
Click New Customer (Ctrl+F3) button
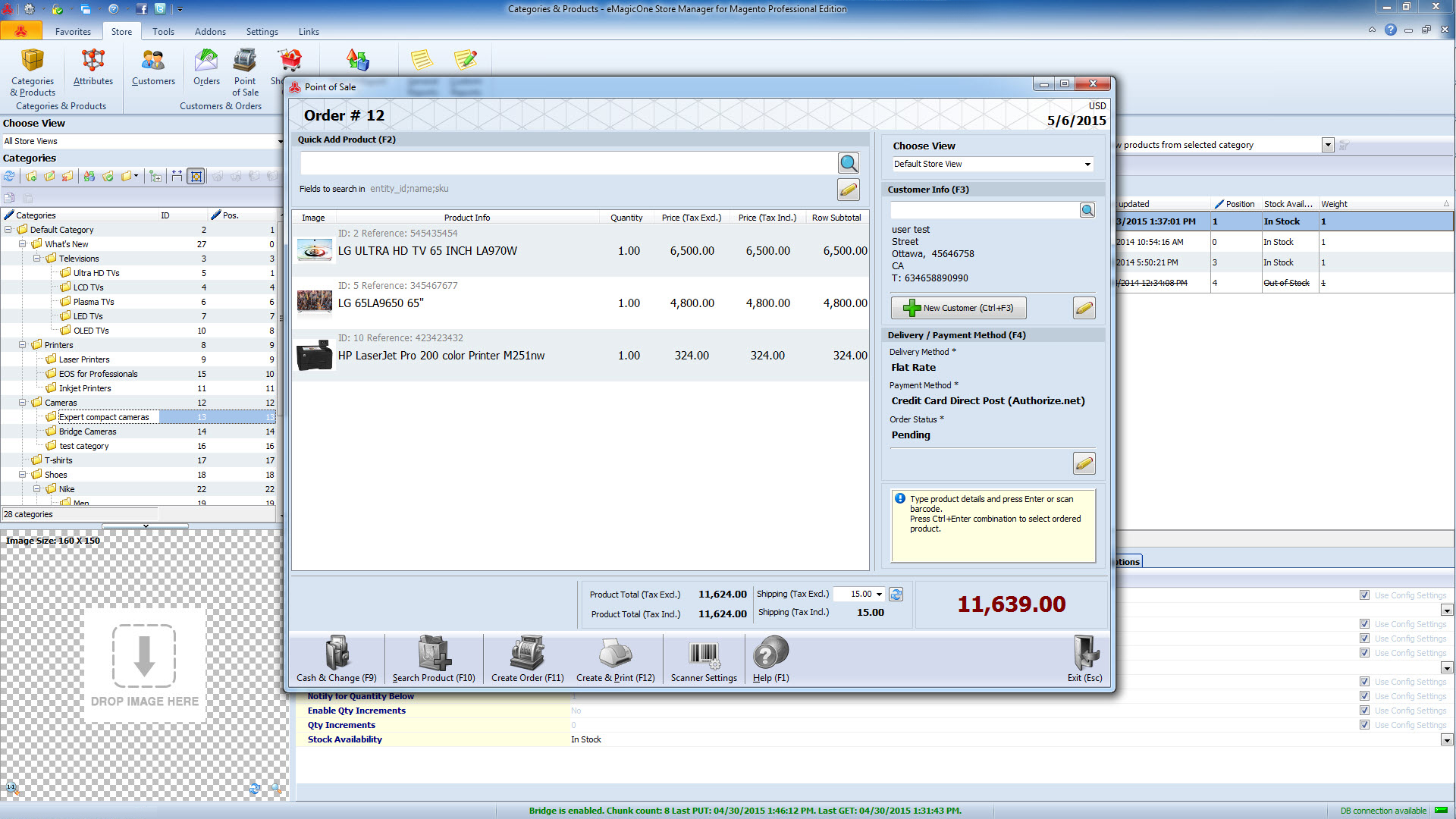point(959,308)
